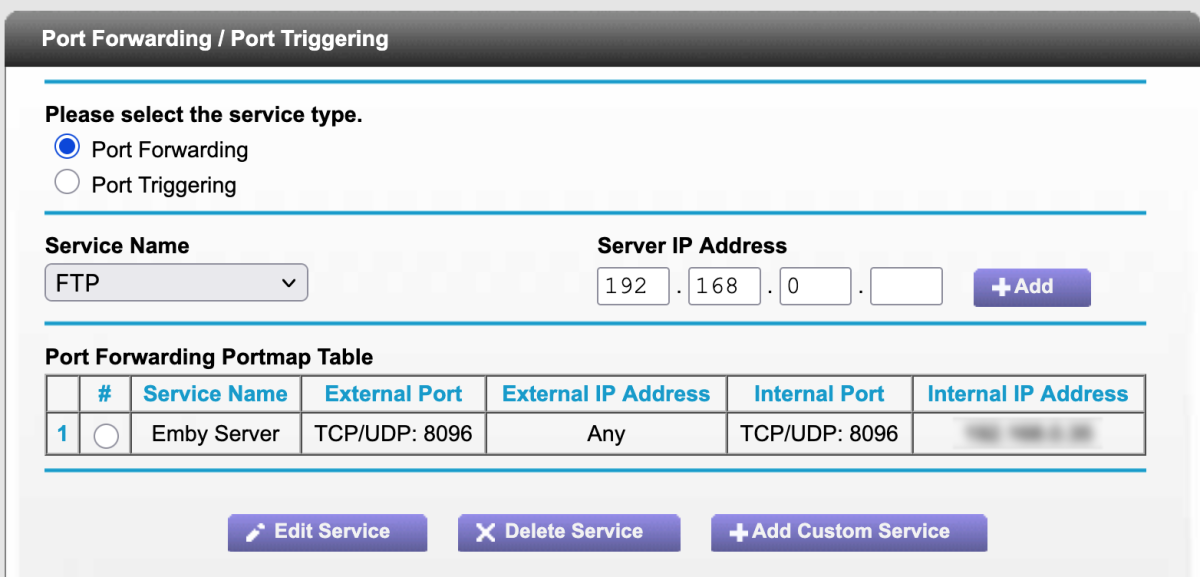This screenshot has width=1200, height=577.
Task: Click the Port Forwarding / Port Triggering title bar
Action: click(214, 38)
